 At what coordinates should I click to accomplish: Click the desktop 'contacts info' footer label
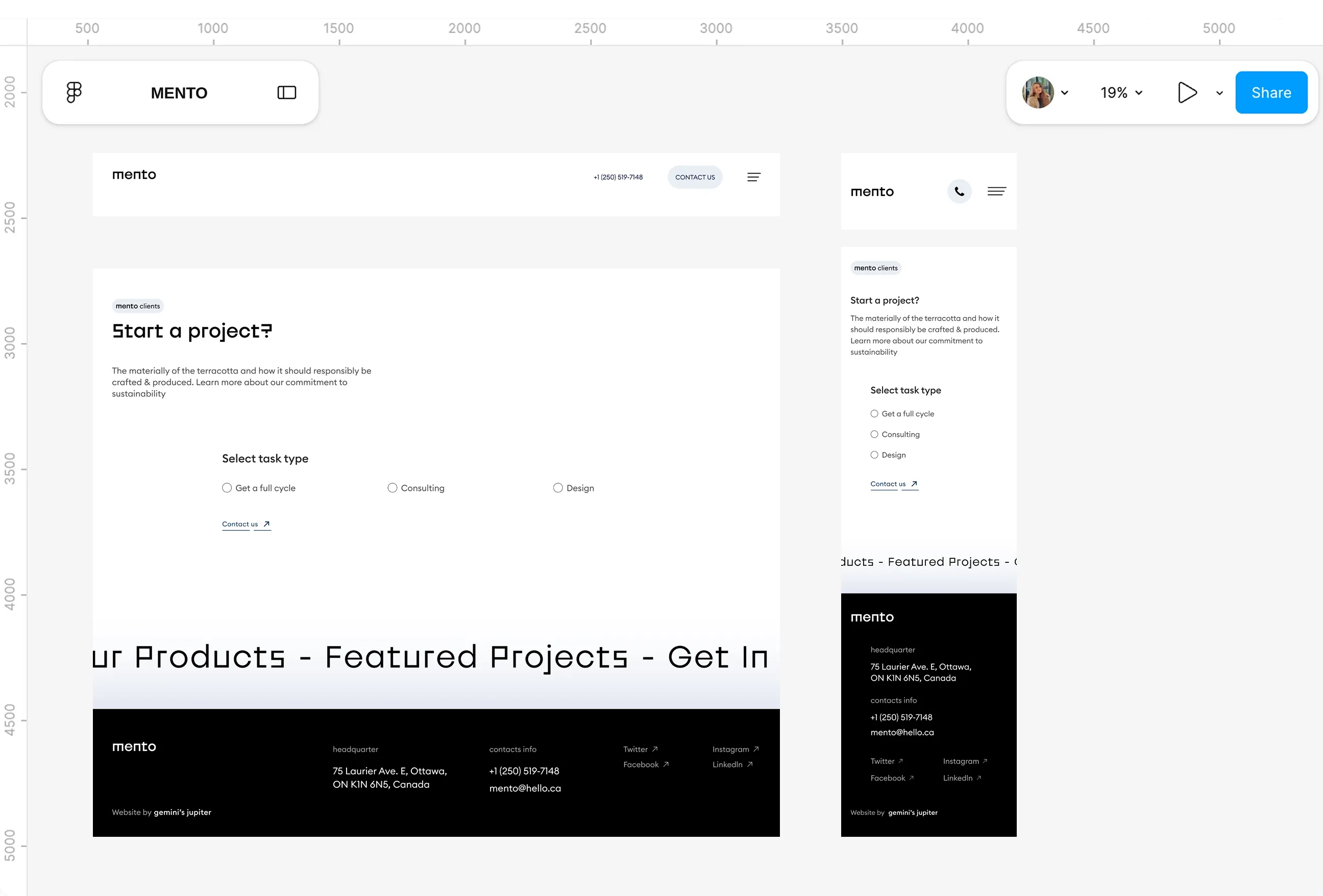(512, 750)
